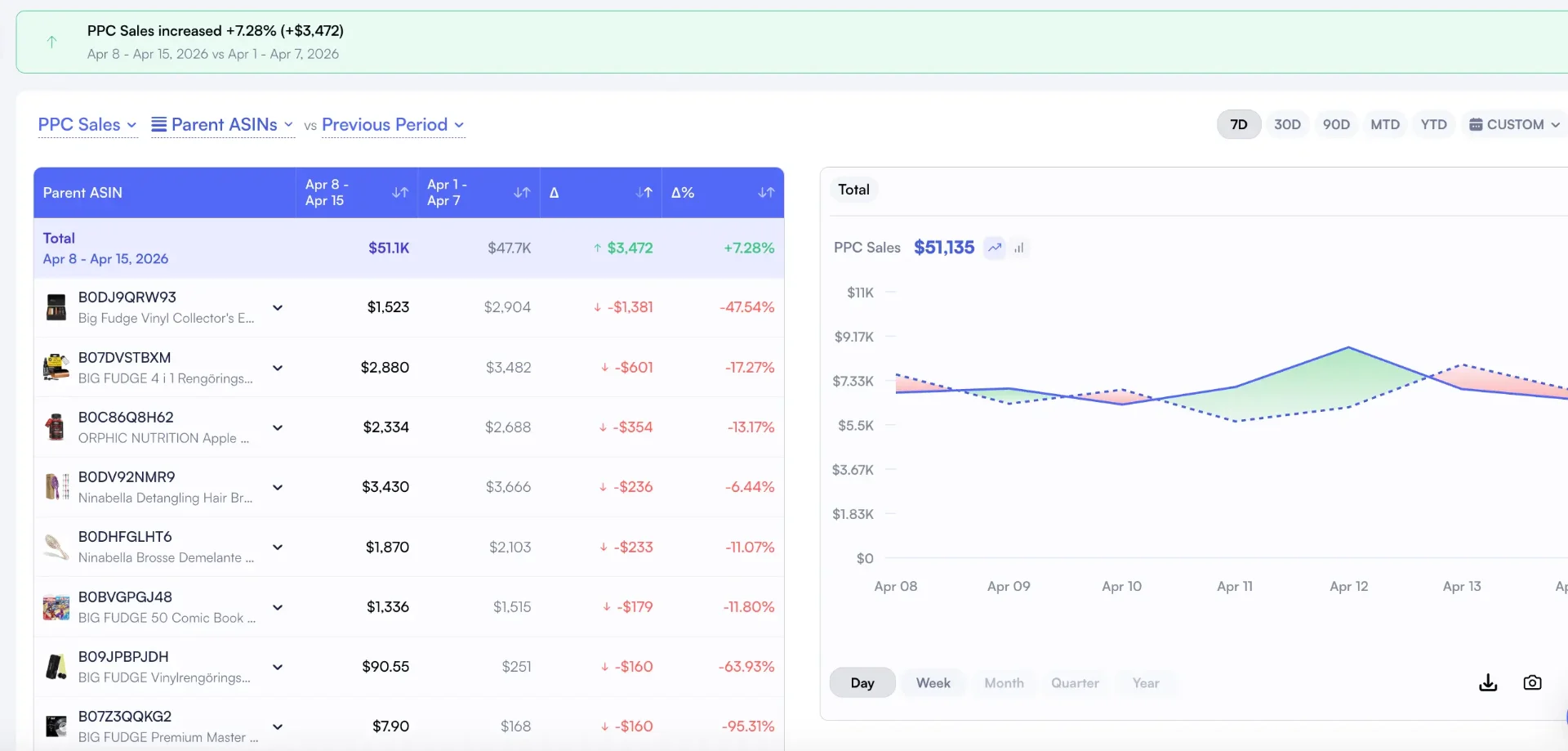Download the chart data
This screenshot has height=751, width=1568.
[1488, 682]
